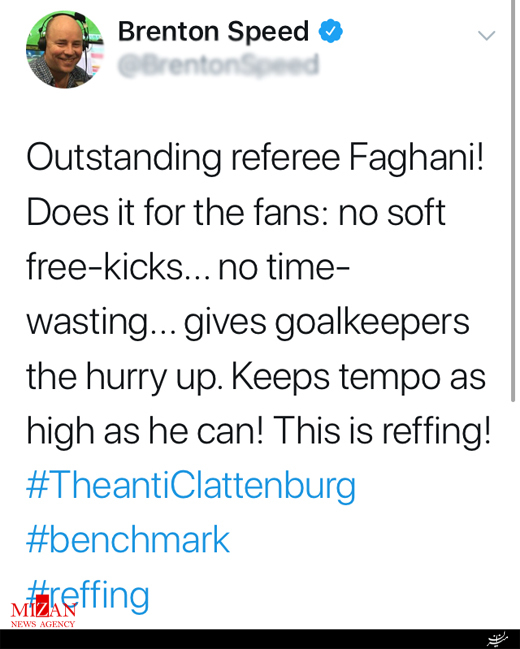Click the "Outstanding referee Faghani!" line
Viewport: 520px width, 649px height.
pos(255,159)
